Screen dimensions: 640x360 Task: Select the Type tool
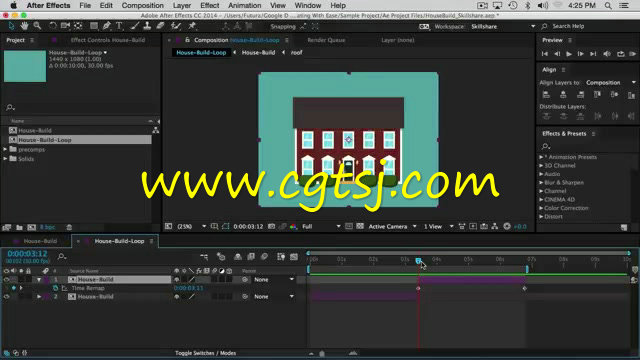[119, 26]
